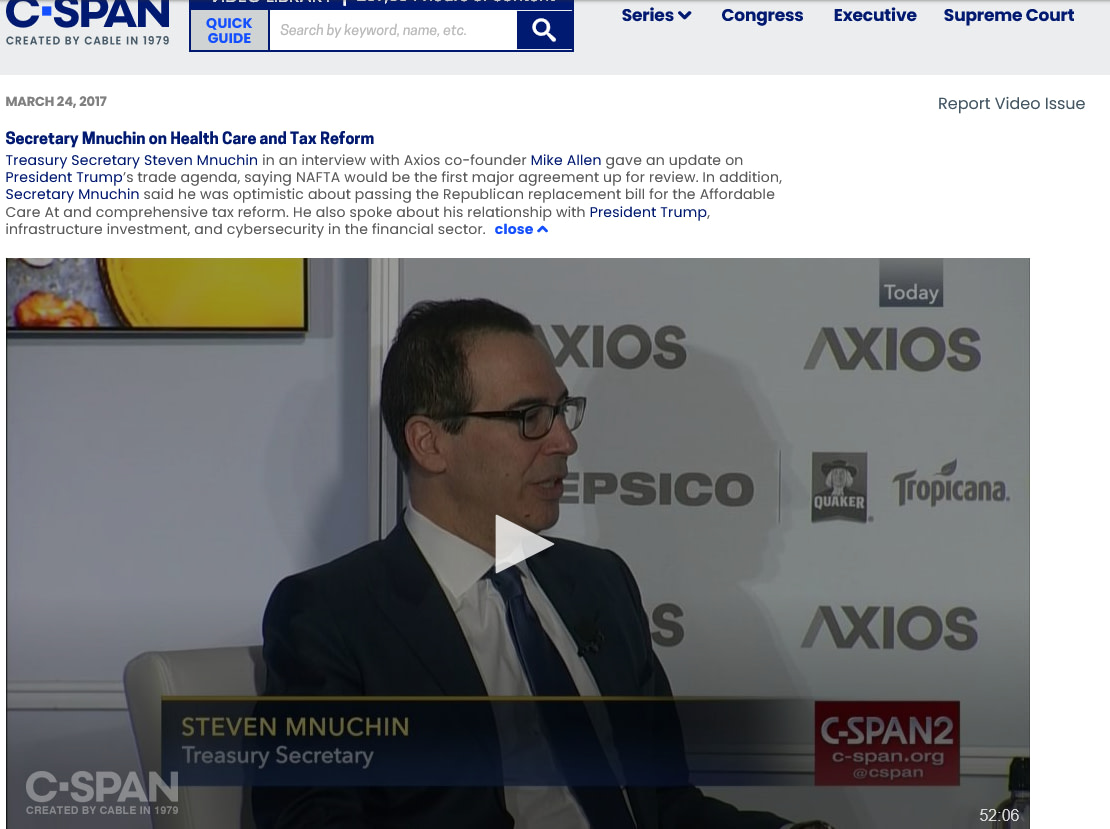Open the C-SPAN home logo
1110x829 pixels.
88,23
